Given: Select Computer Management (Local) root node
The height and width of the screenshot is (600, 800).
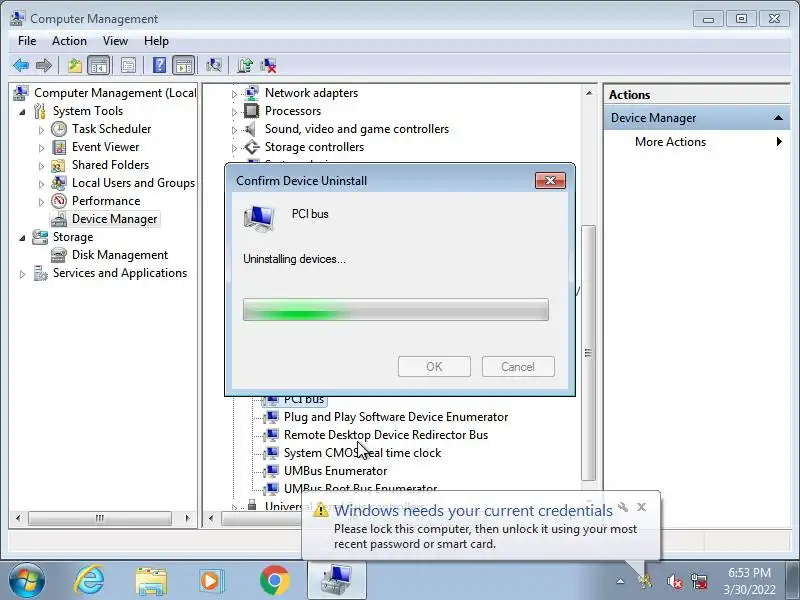Looking at the screenshot, I should point(115,93).
